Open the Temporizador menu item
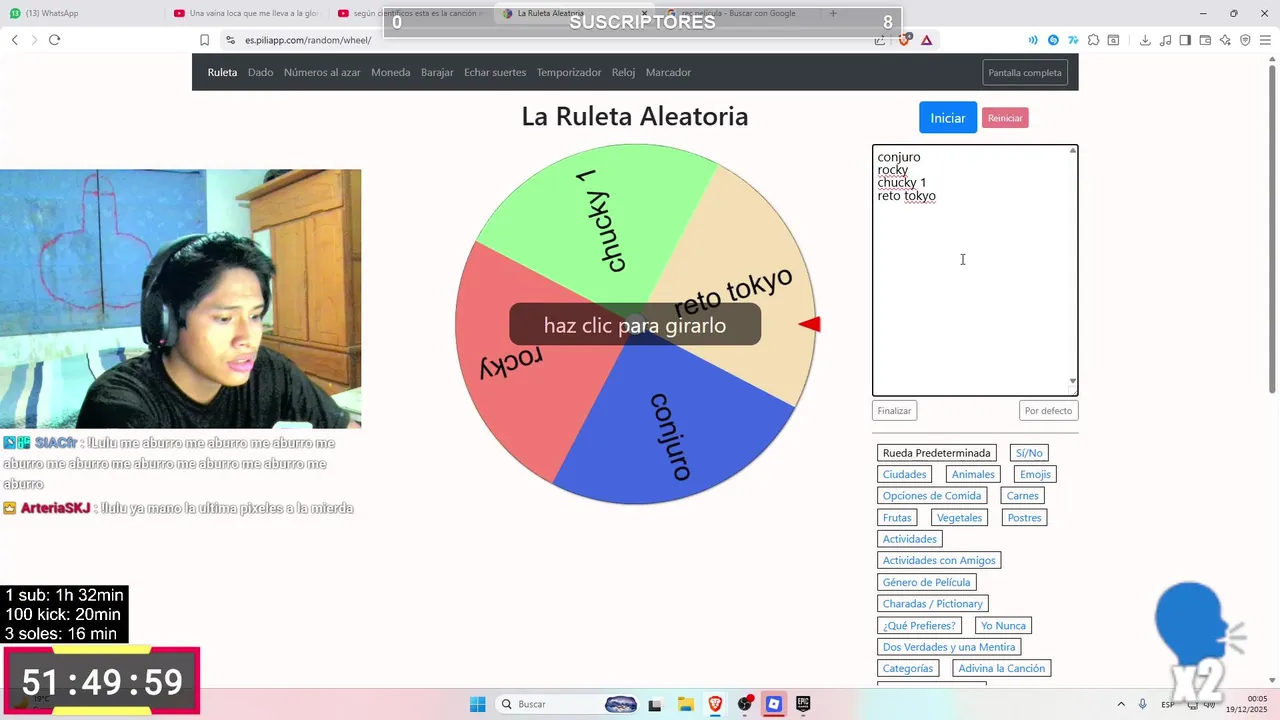This screenshot has height=720, width=1280. [569, 72]
